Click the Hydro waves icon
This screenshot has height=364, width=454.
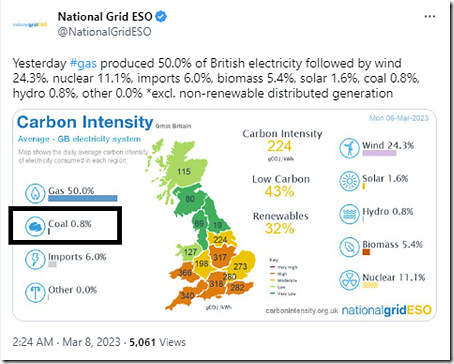click(349, 214)
